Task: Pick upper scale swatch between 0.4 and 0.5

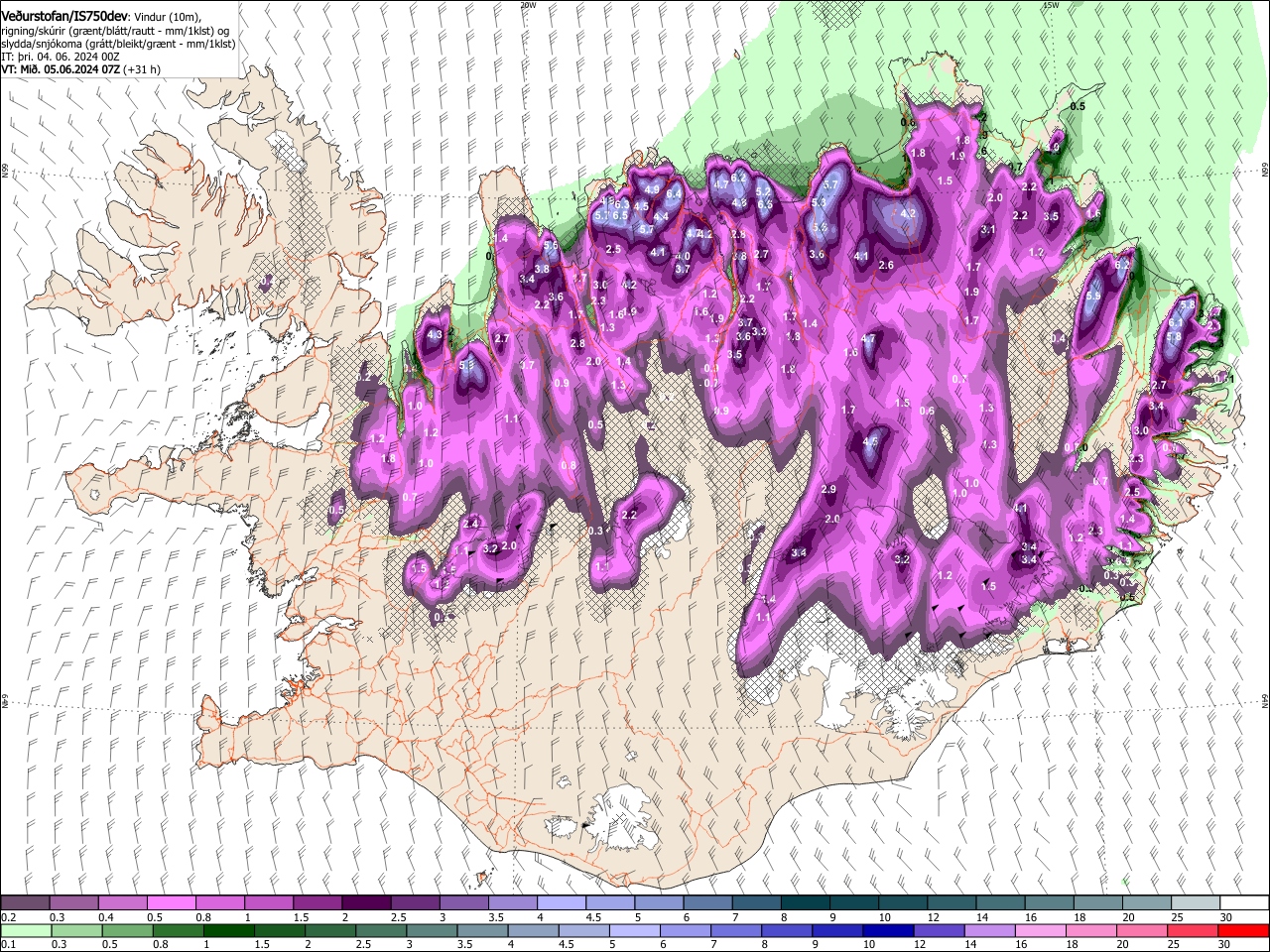Action: pos(122,903)
